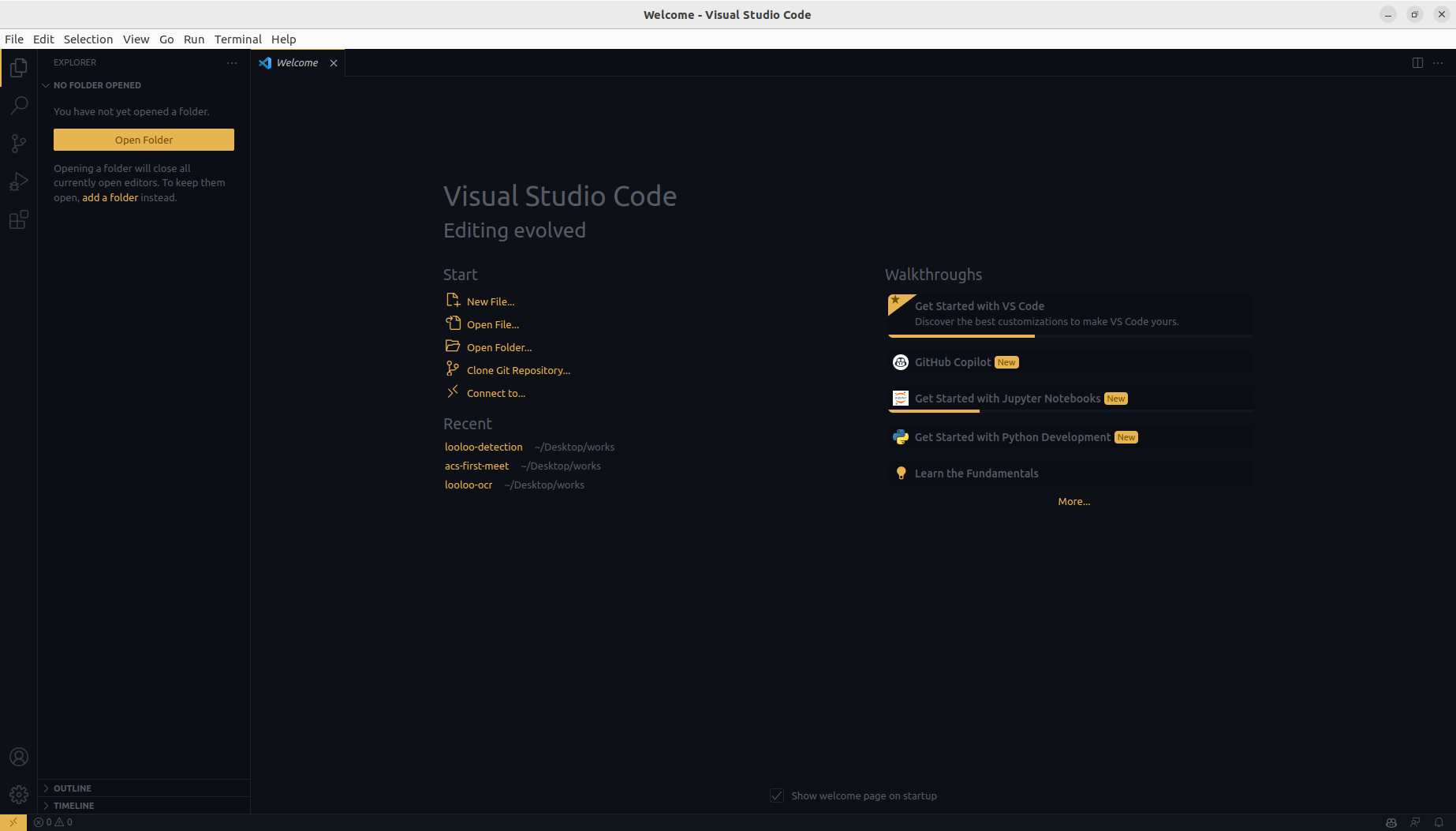The image size is (1456, 831).
Task: Open the Terminal menu
Action: [237, 39]
